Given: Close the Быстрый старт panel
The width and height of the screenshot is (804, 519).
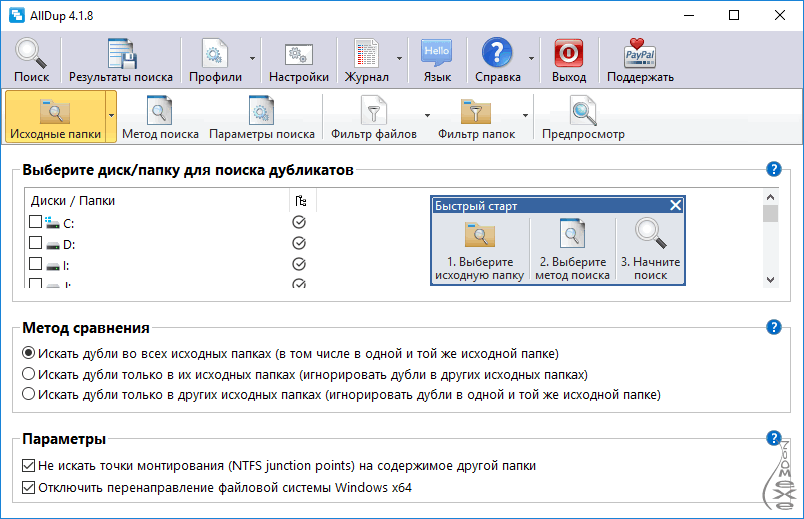Looking at the screenshot, I should 676,205.
